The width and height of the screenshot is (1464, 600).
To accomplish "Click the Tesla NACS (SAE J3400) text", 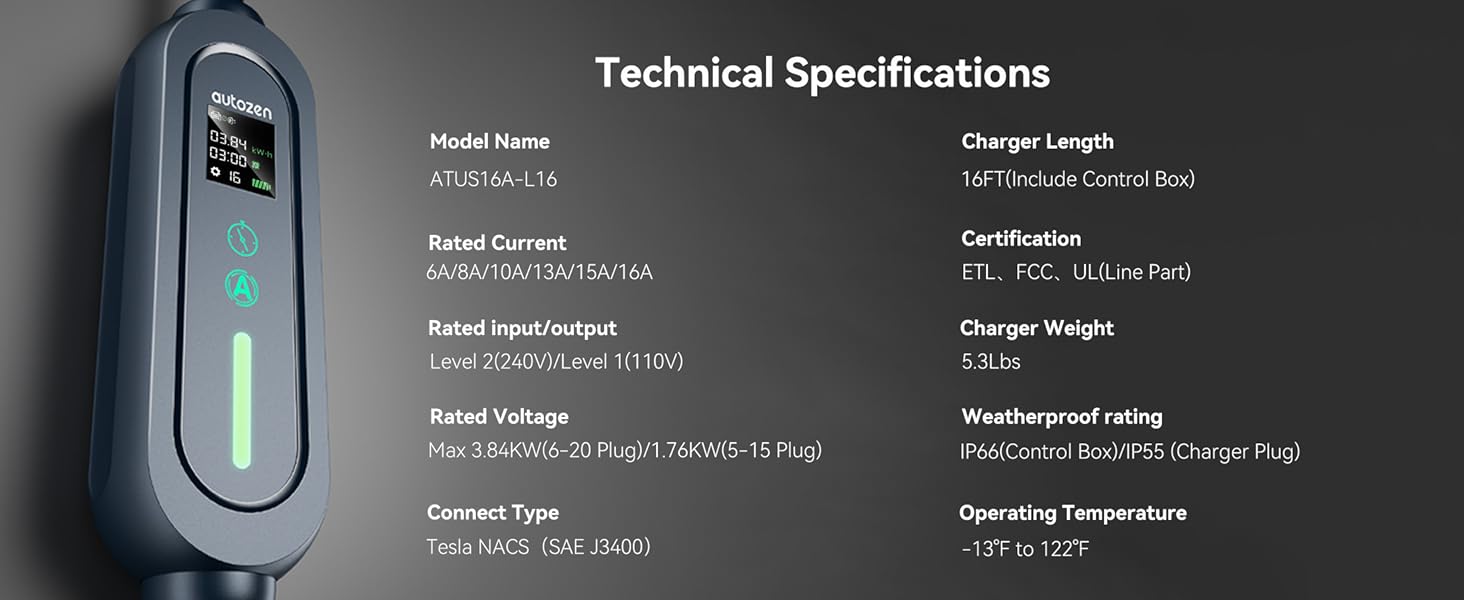I will pos(539,547).
